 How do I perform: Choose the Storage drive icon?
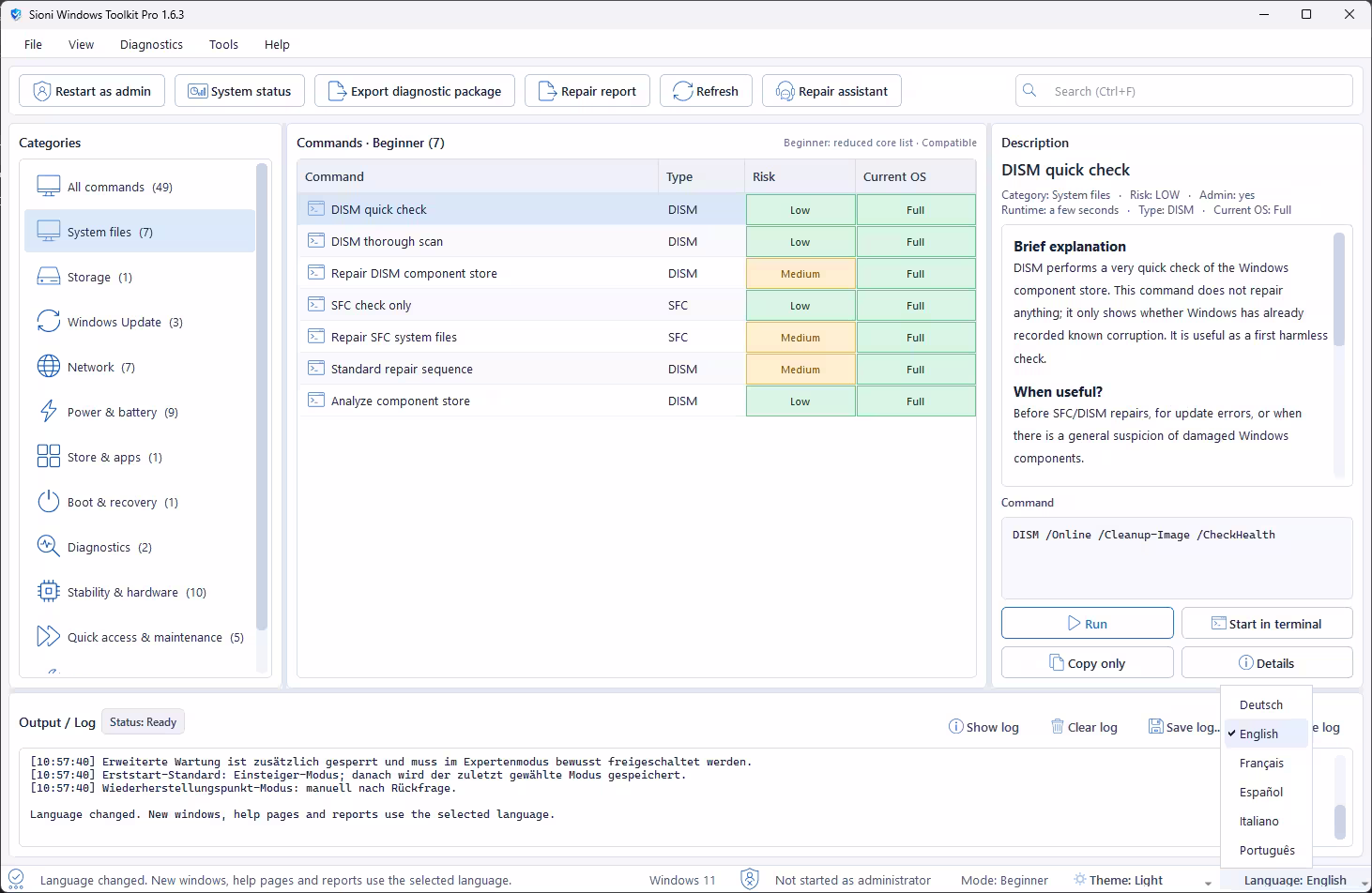pyautogui.click(x=49, y=277)
